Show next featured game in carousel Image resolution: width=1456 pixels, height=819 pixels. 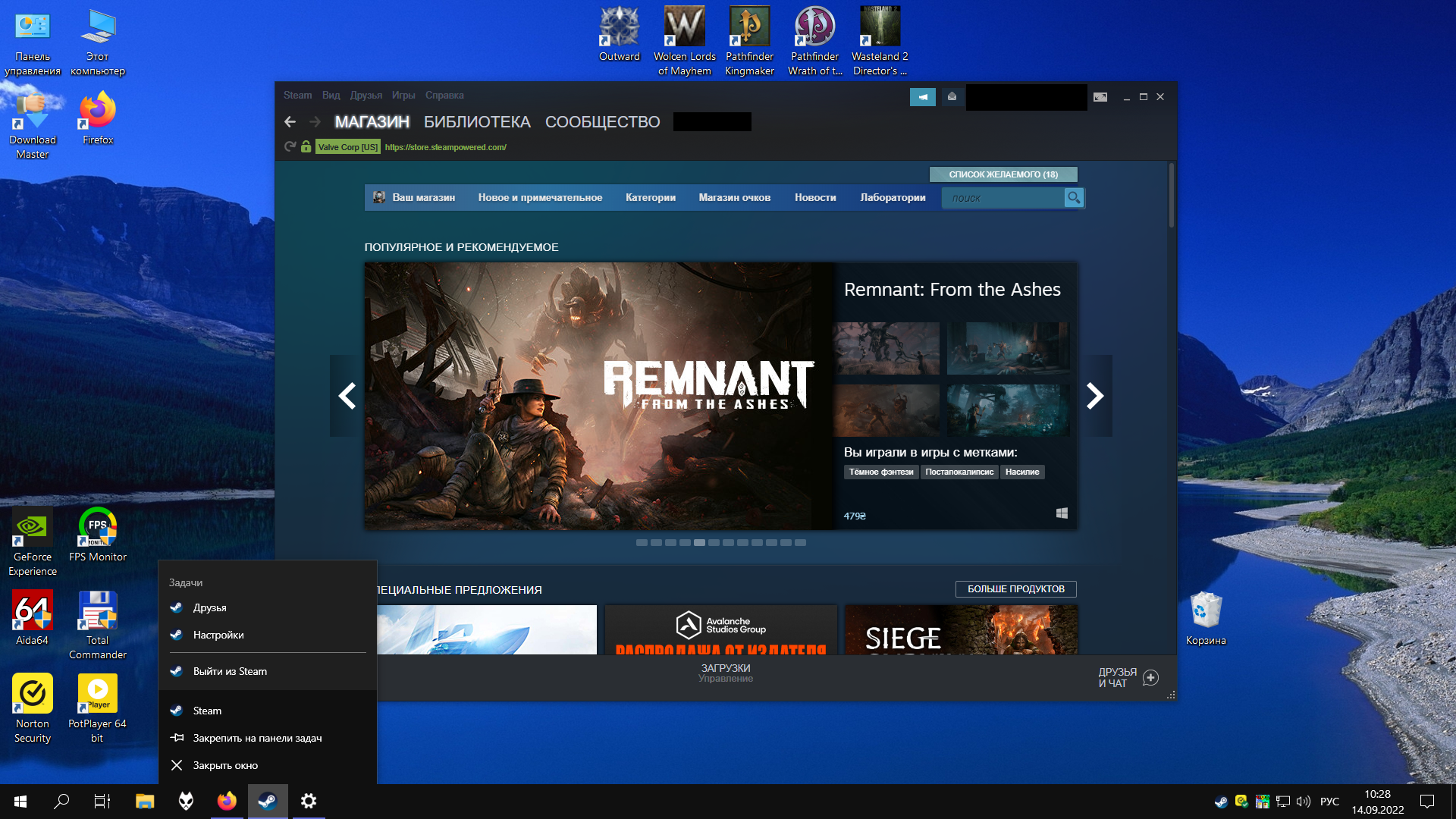pos(1095,395)
